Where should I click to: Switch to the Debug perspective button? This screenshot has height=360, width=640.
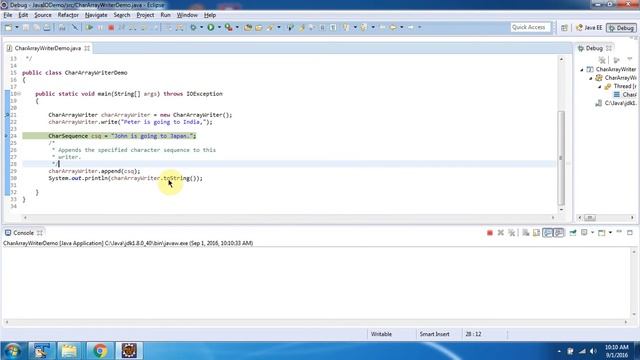pos(621,28)
